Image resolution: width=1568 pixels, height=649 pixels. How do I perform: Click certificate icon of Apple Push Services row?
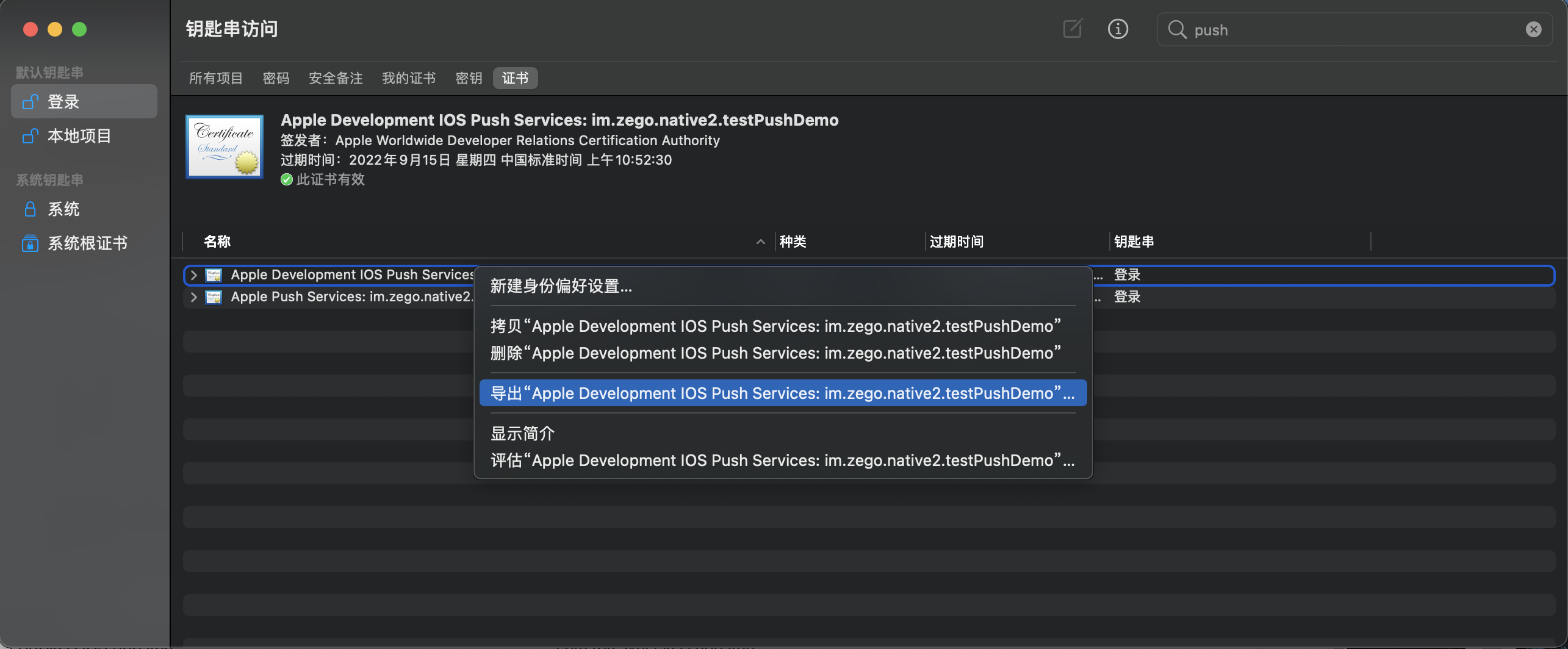point(214,297)
